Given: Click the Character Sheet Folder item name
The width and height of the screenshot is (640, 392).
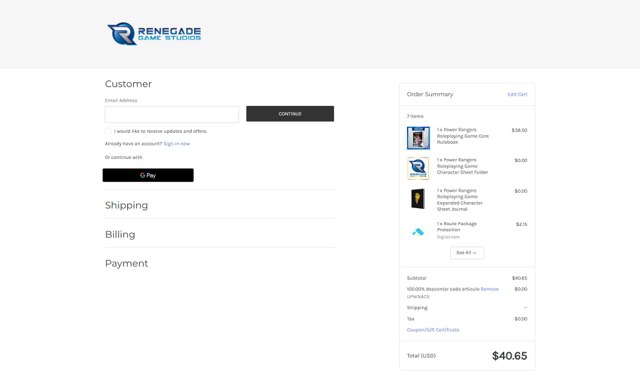Looking at the screenshot, I should pos(462,166).
